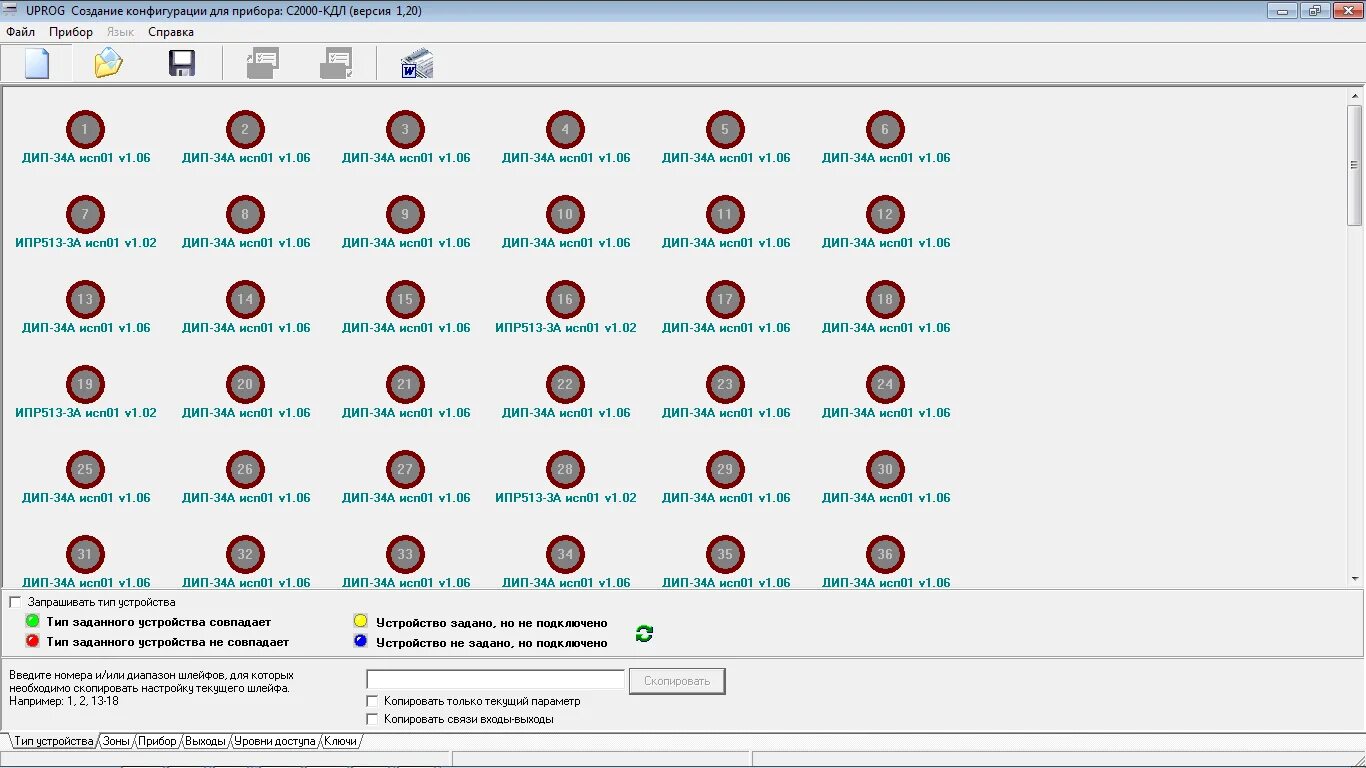Select device address 5 circle

(725, 129)
